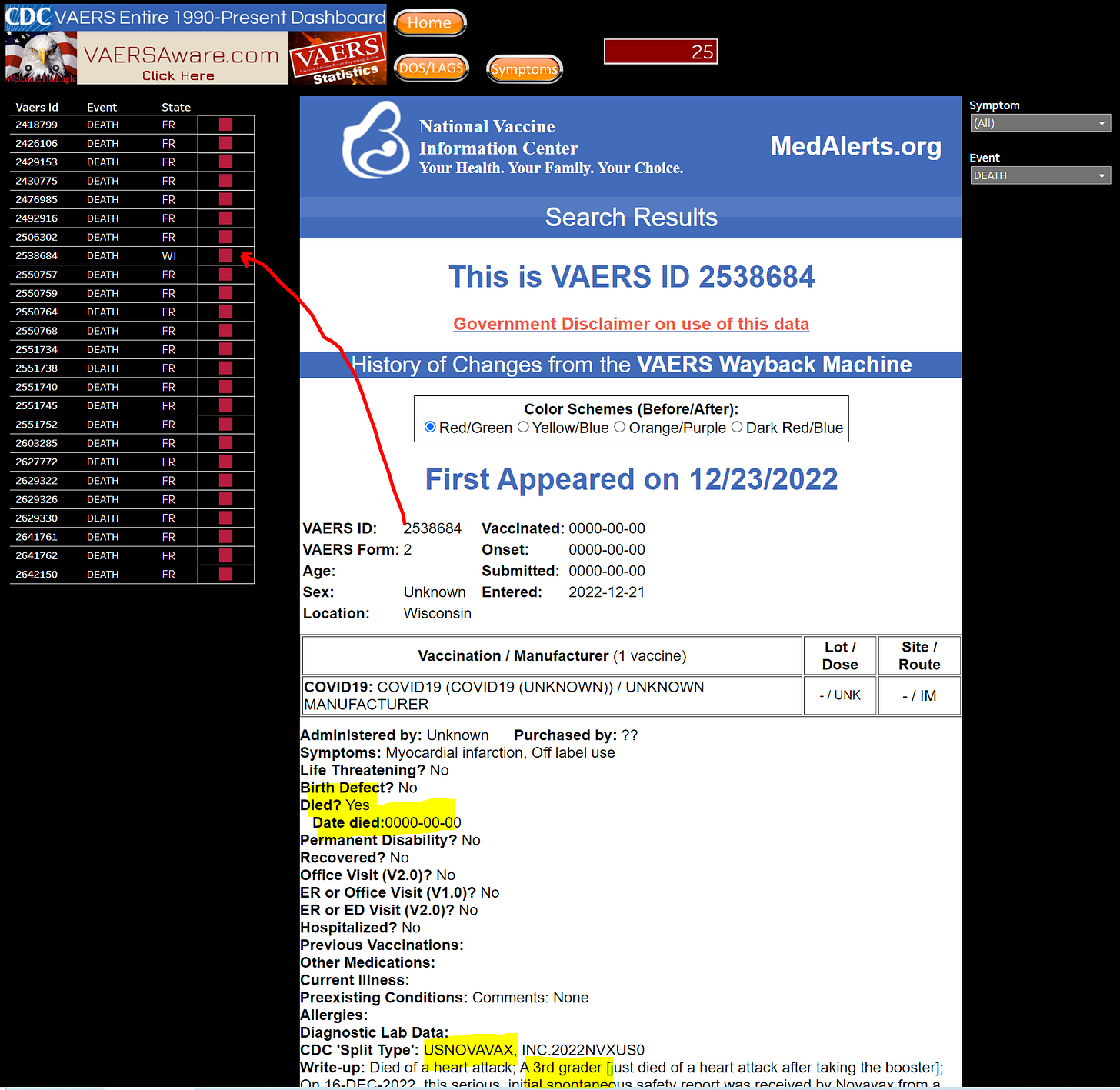Click the red square for row 2492916
1120x1090 pixels.
click(x=225, y=218)
